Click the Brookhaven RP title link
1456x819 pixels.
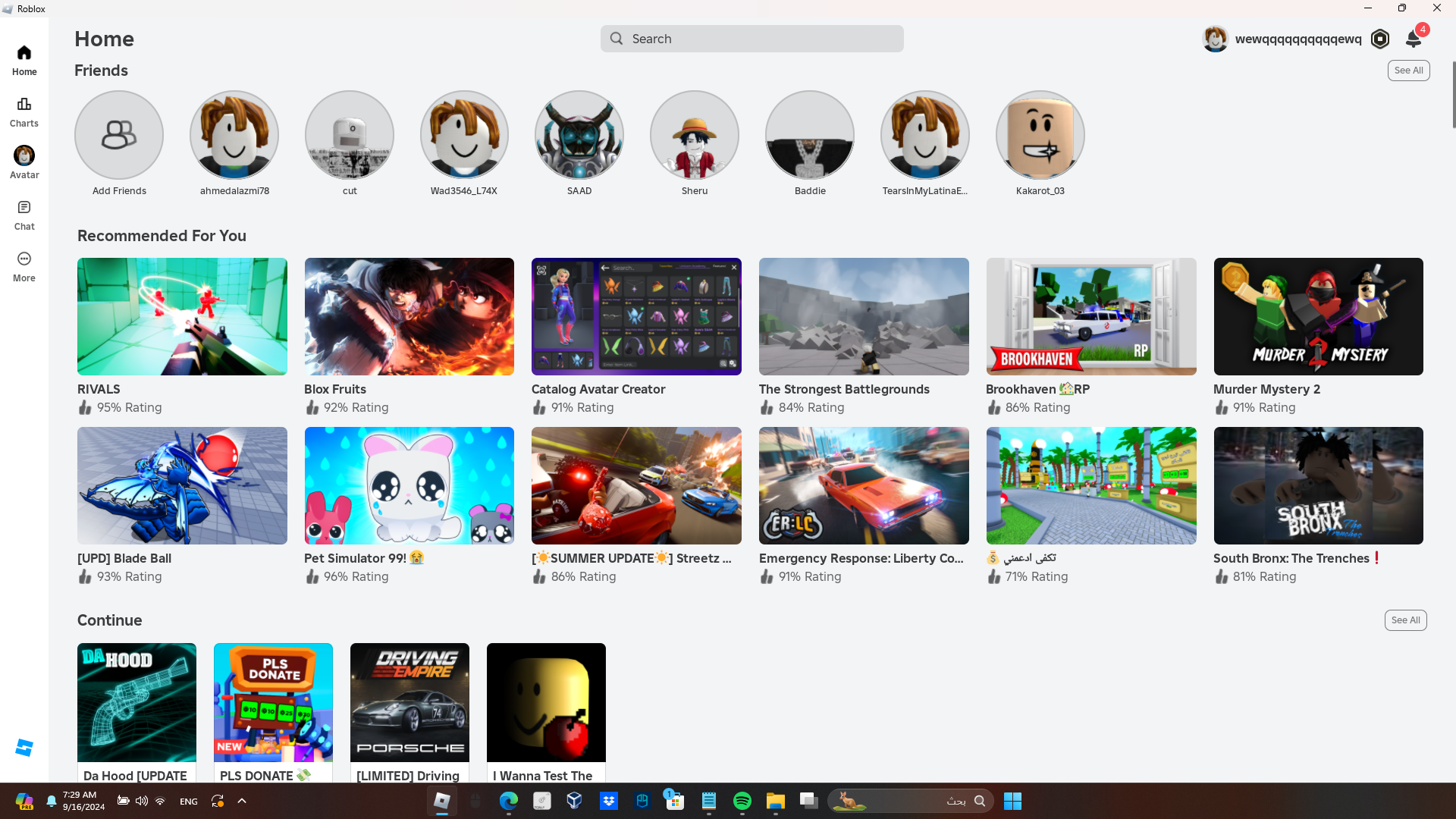[x=1037, y=389]
